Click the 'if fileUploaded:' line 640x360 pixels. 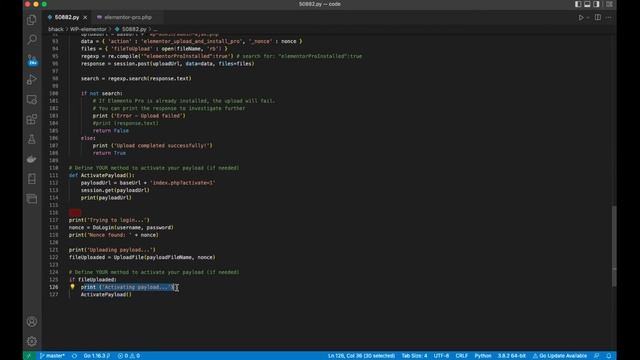tap(93, 280)
